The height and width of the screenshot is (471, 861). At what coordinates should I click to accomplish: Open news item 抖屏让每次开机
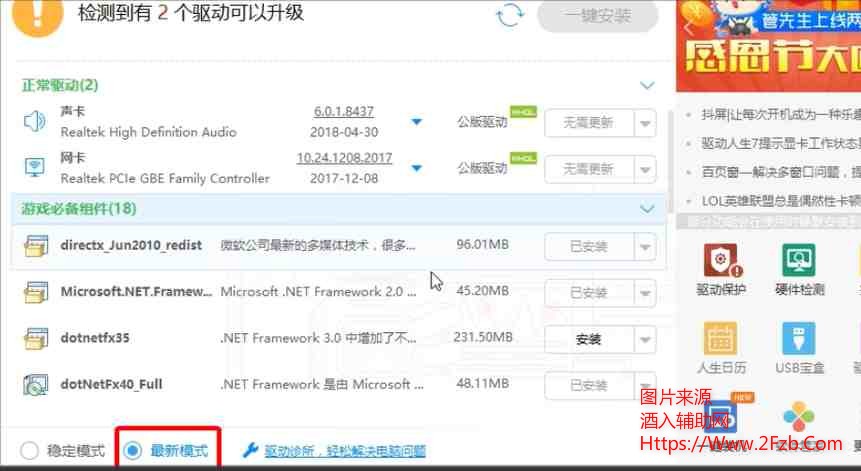tap(781, 115)
